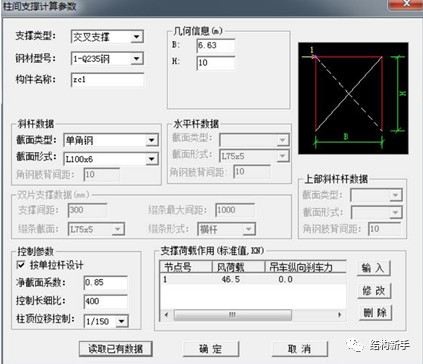Screen dimensions: 423x364
Task: Click the 吊车纵向刹车力 column header
Action: 306,267
